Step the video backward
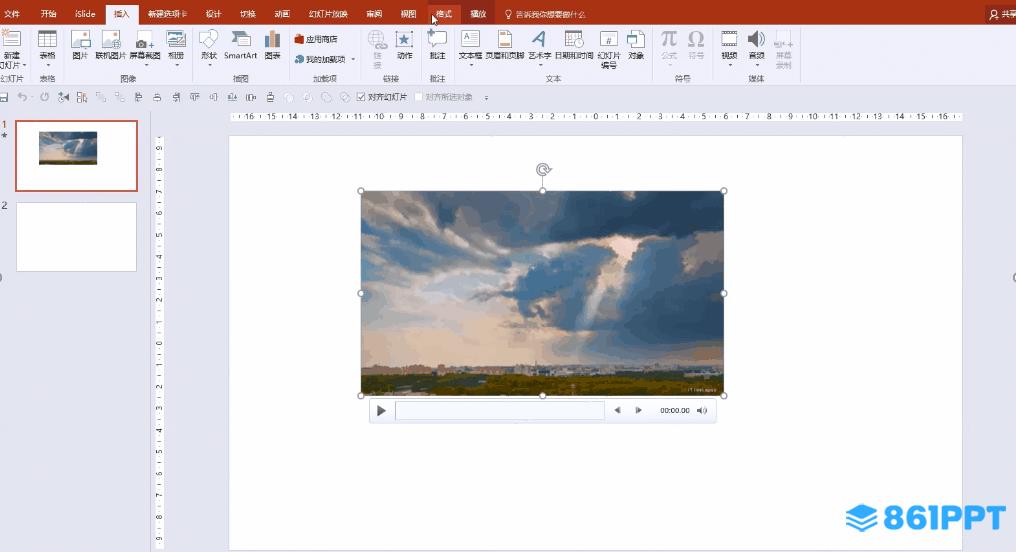Screen dimensions: 1016x552 point(618,410)
